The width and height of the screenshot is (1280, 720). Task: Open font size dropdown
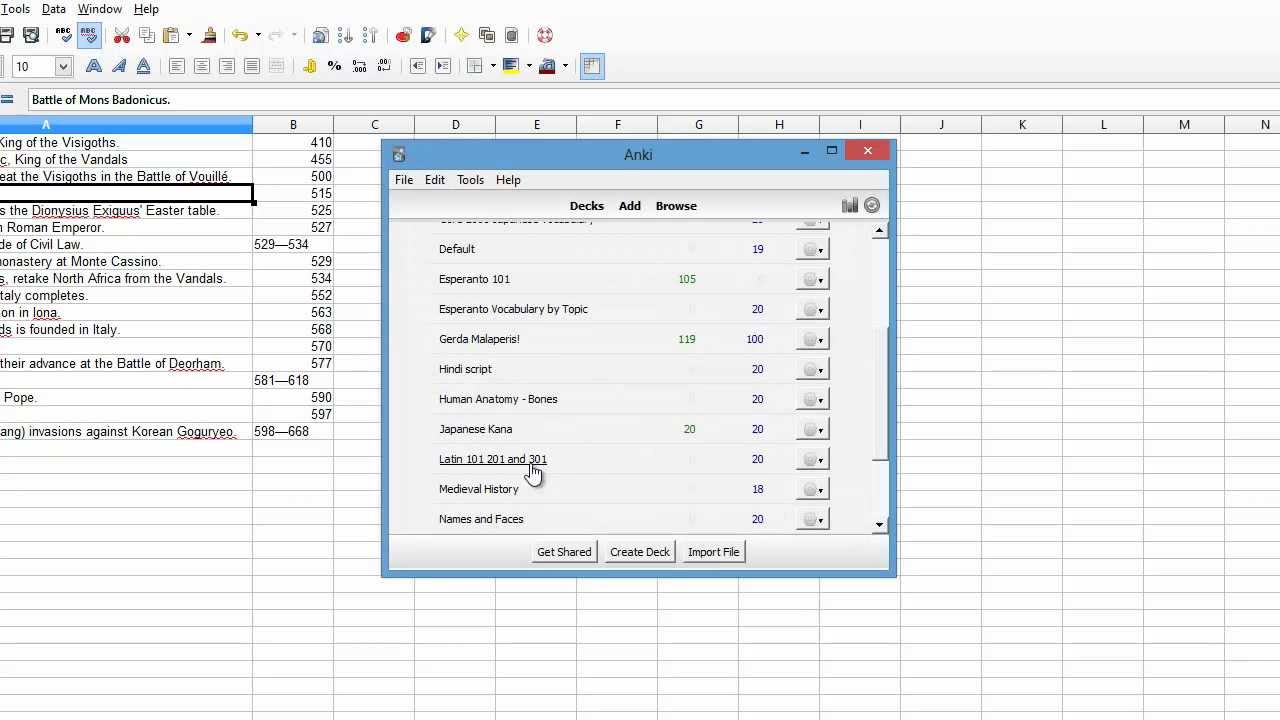[63, 67]
